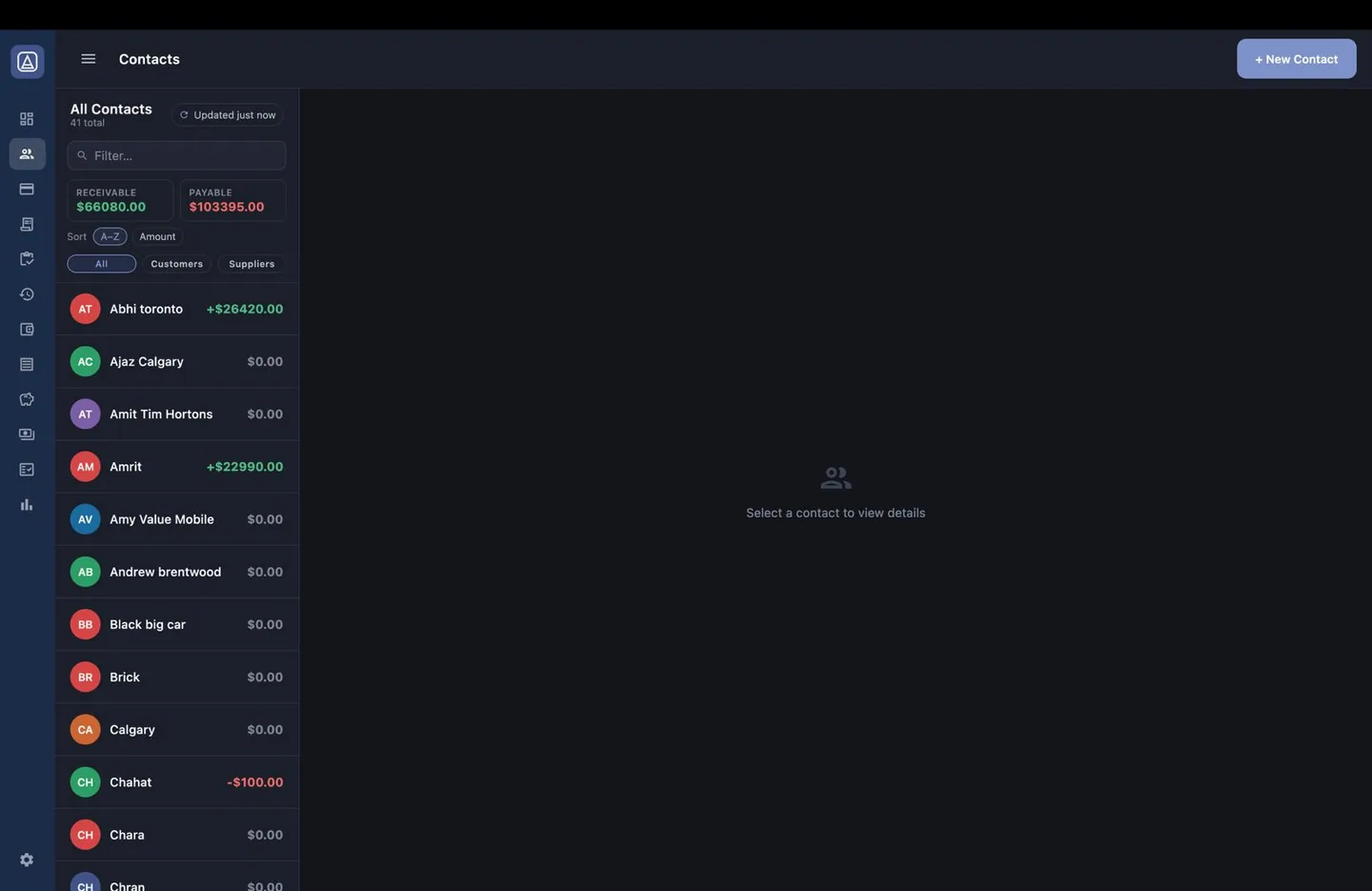Open the cash payments icon in sidebar

tap(27, 435)
